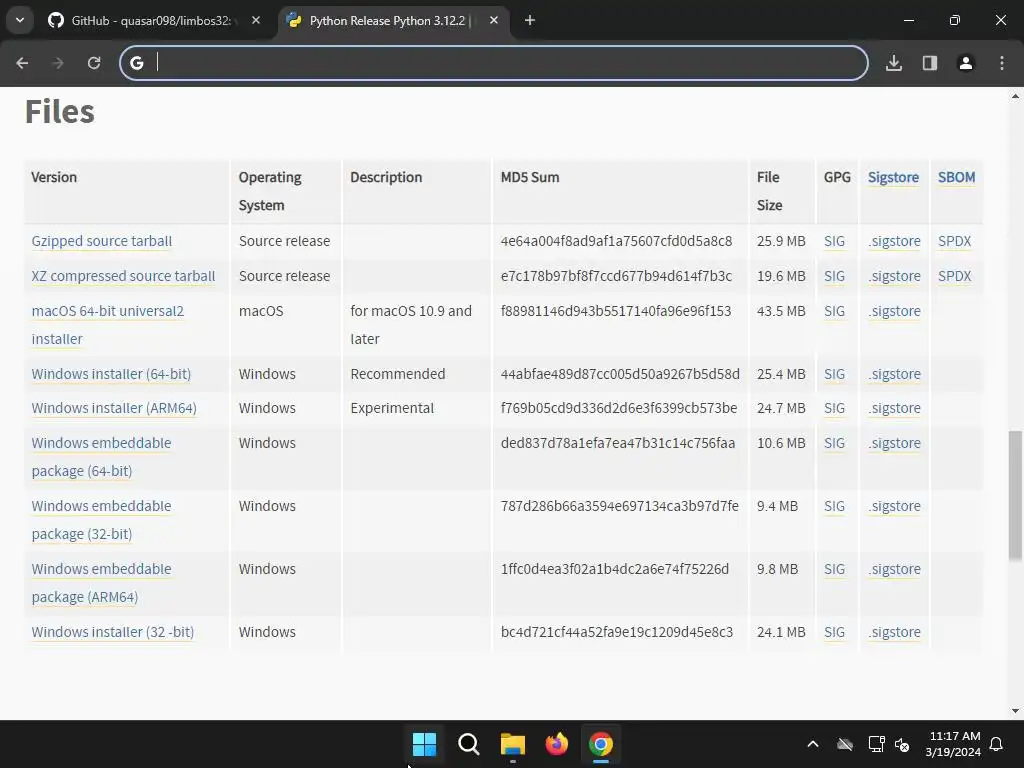The image size is (1024, 768).
Task: Download Windows embeddable package (ARM64)
Action: [x=101, y=583]
